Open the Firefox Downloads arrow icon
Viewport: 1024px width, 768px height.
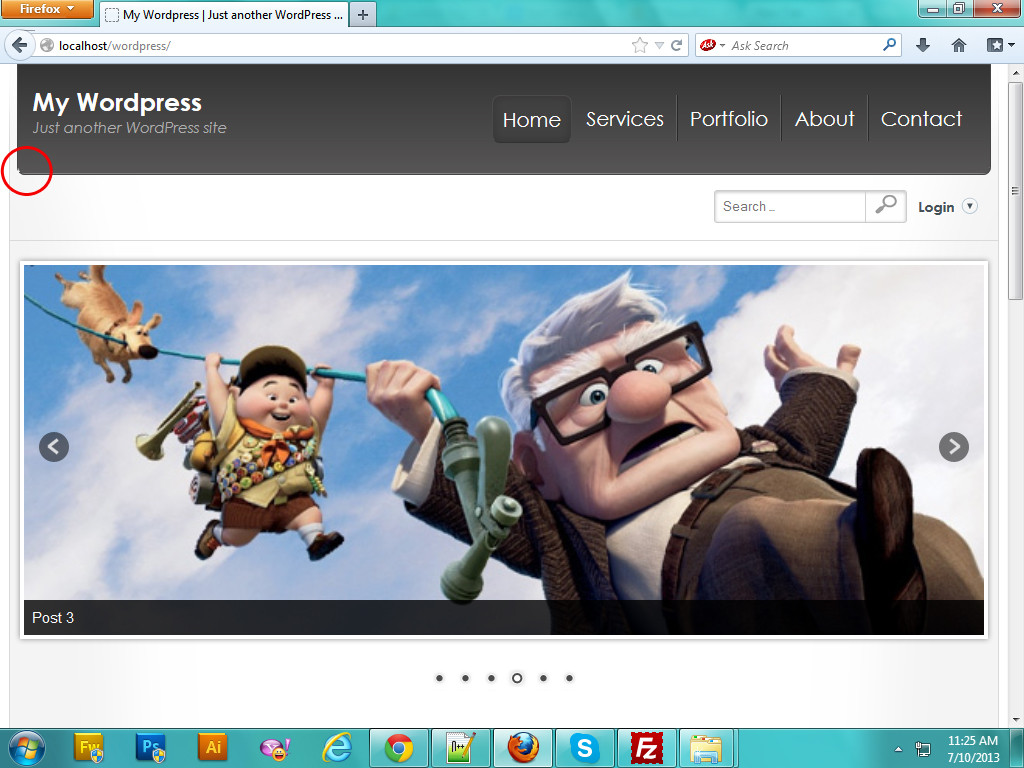[923, 45]
